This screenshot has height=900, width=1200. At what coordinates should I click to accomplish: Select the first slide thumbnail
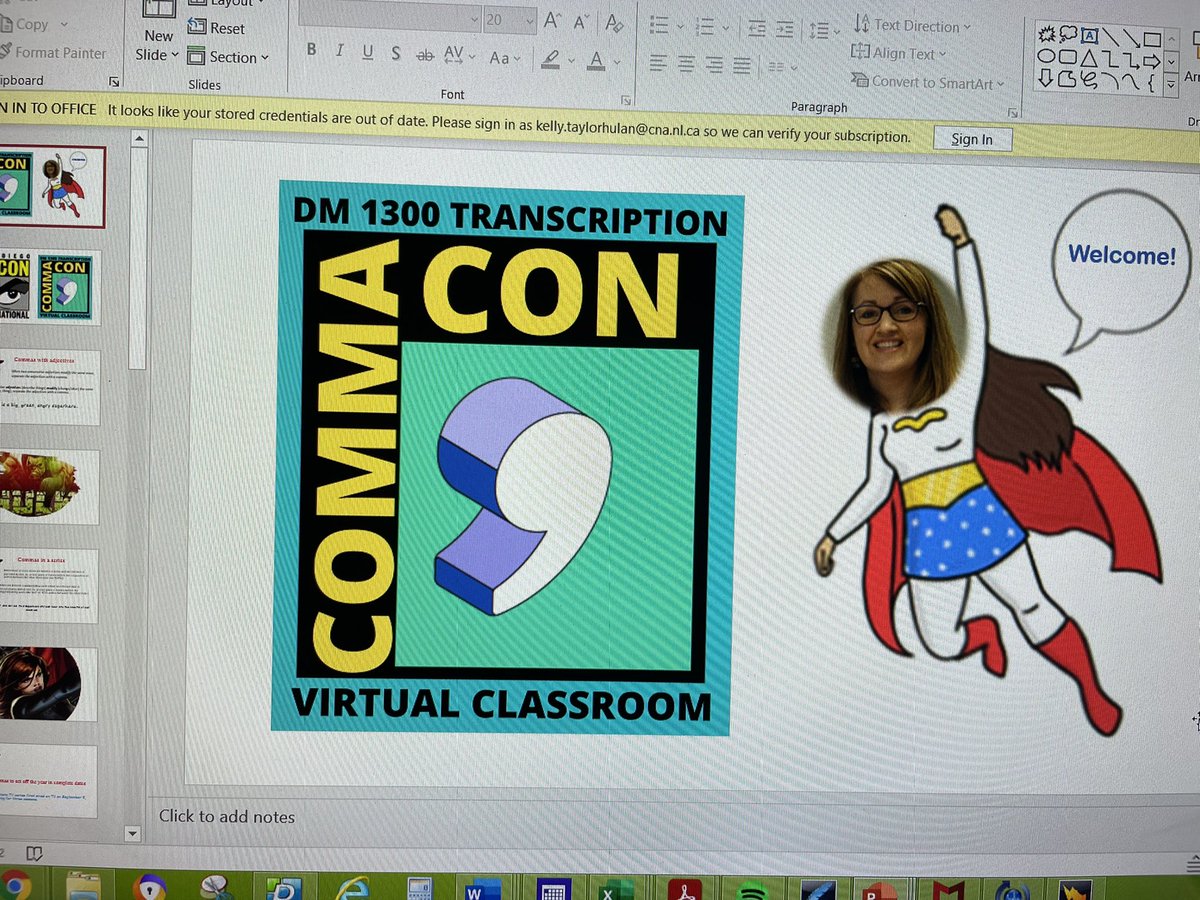pyautogui.click(x=52, y=187)
